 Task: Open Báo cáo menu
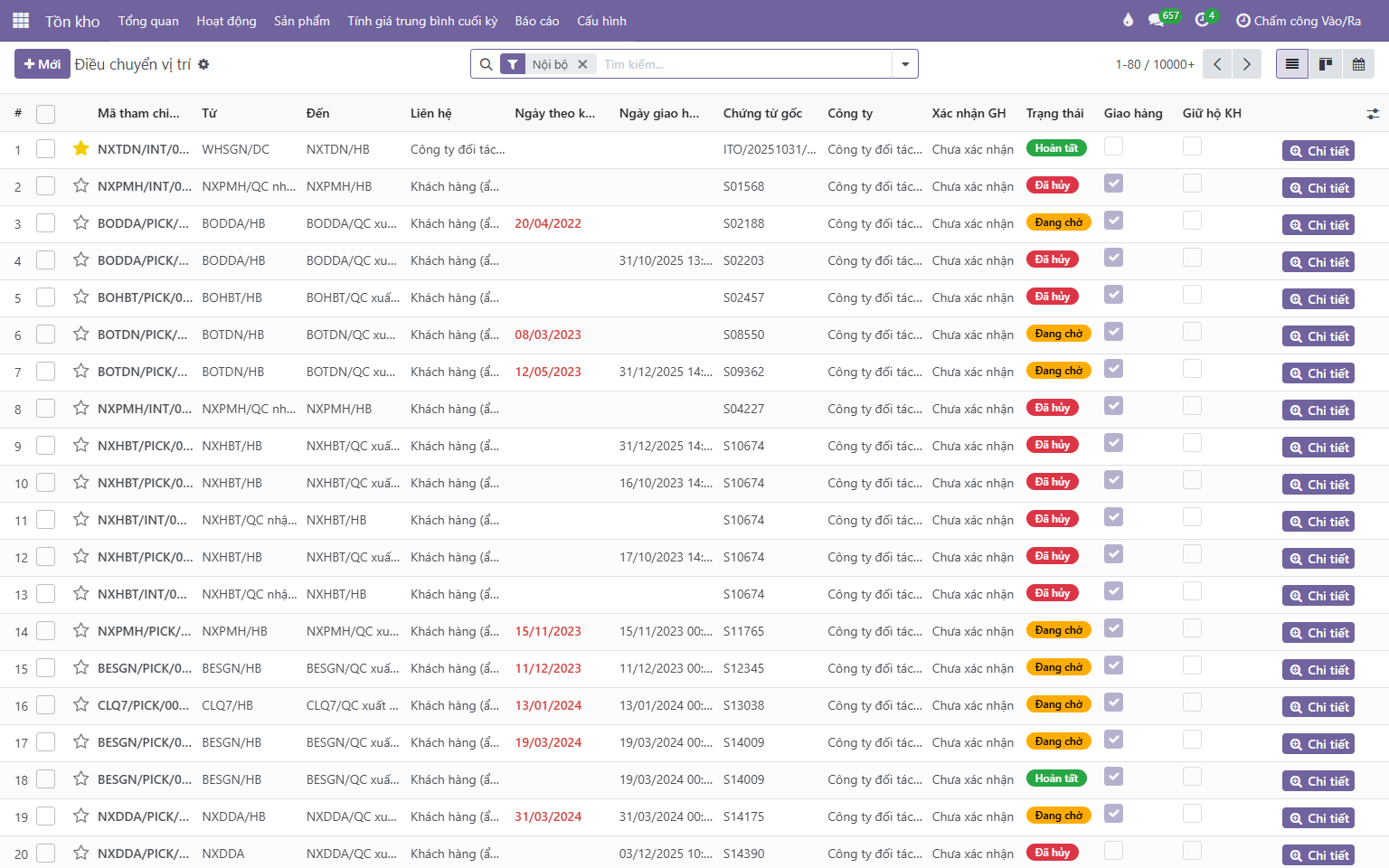537,21
